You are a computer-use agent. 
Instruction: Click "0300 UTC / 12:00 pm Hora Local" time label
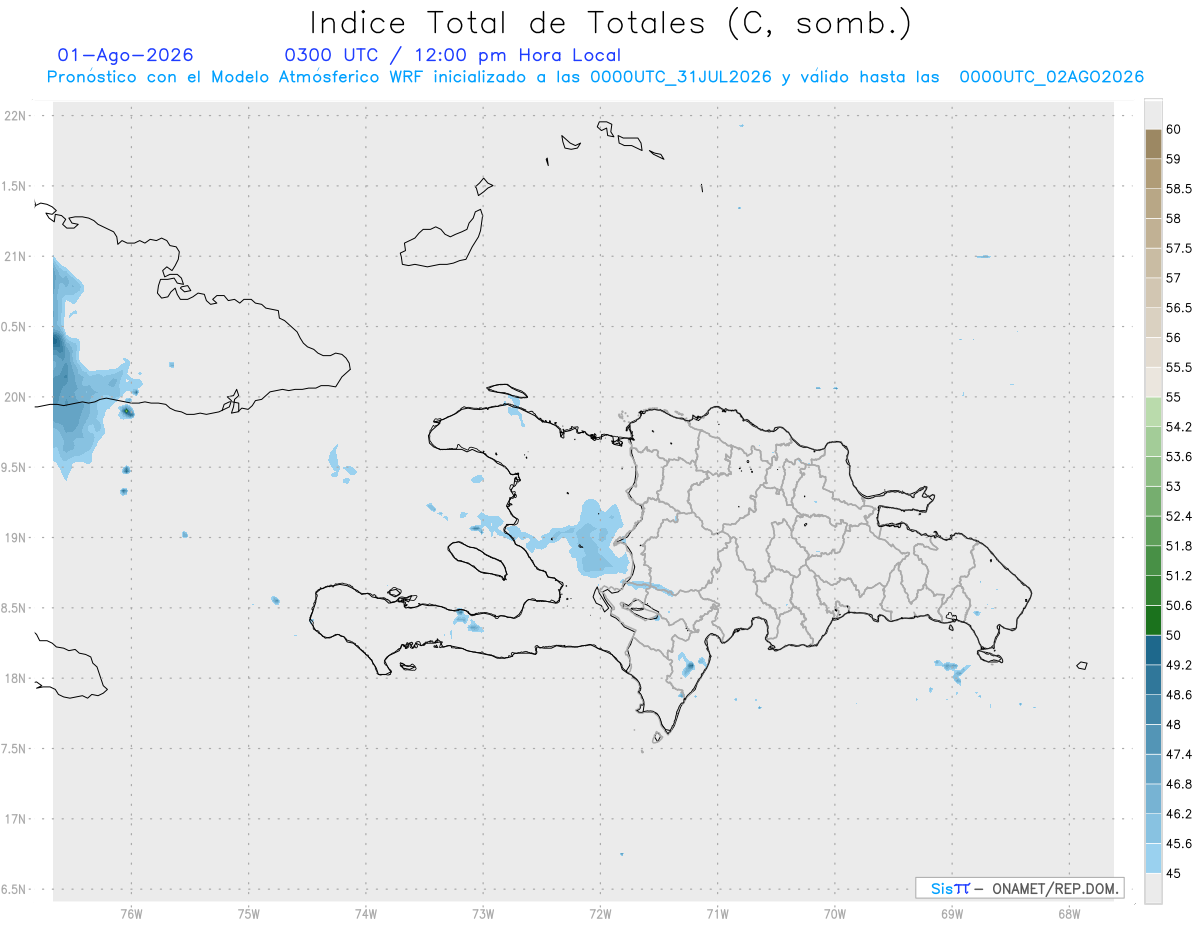453,56
